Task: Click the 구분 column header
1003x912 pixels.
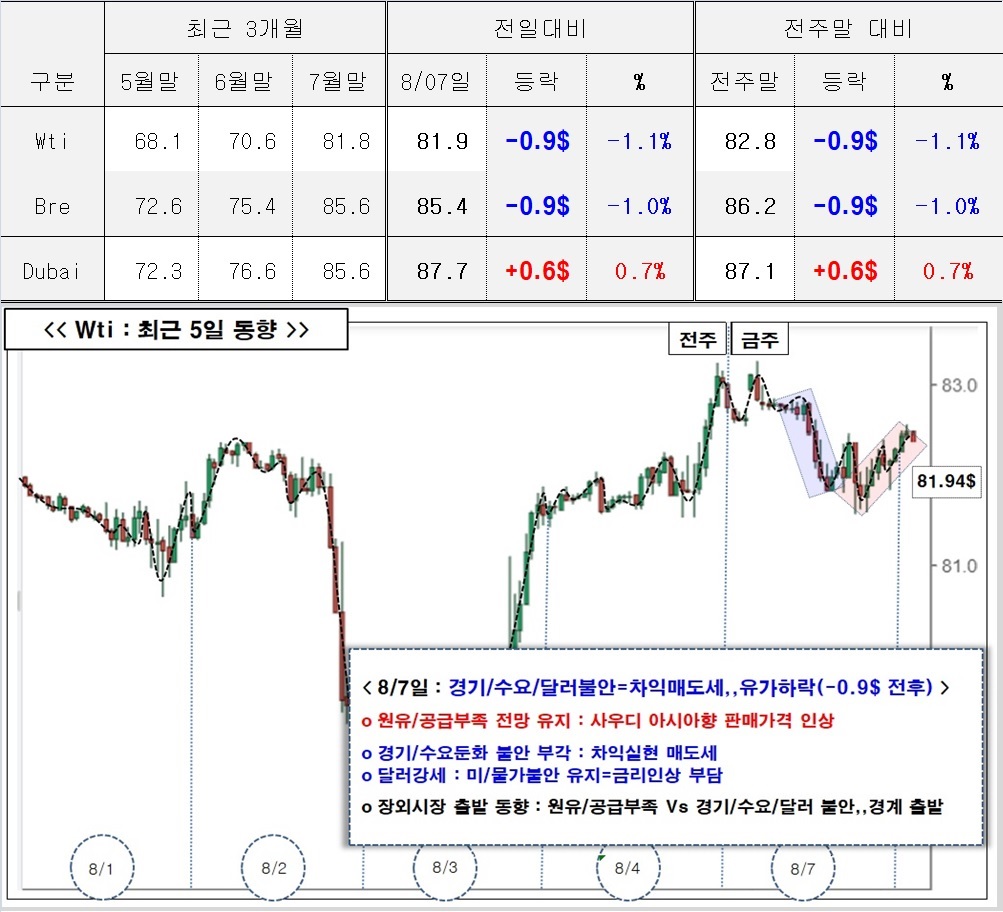Action: coord(52,81)
